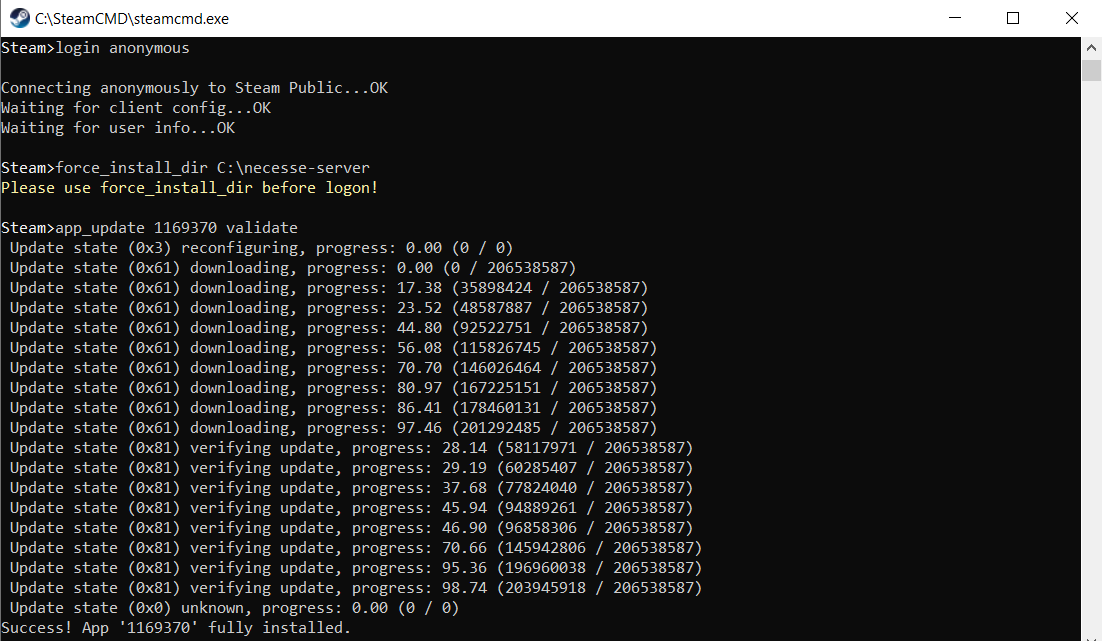This screenshot has width=1102, height=641.
Task: Click the verifying update line at 98.74
Action: tap(356, 588)
